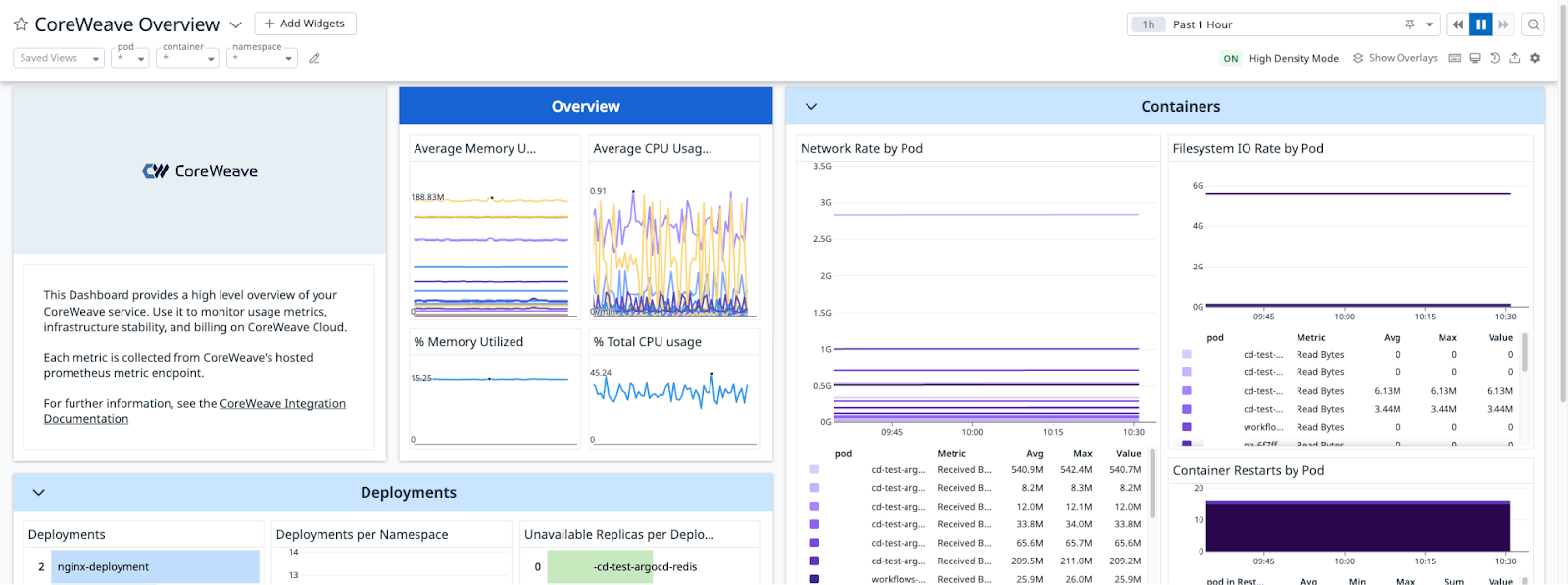This screenshot has height=585, width=1568.
Task: Step time range backward with rewind button
Action: [1458, 24]
